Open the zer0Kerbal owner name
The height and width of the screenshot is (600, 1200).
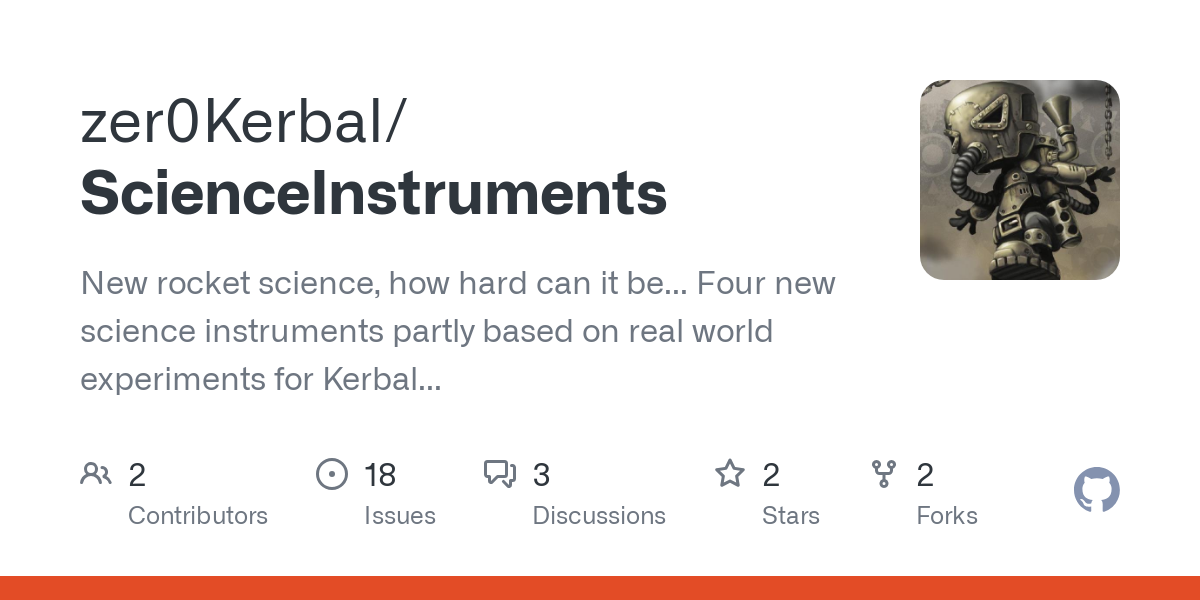pos(243,124)
